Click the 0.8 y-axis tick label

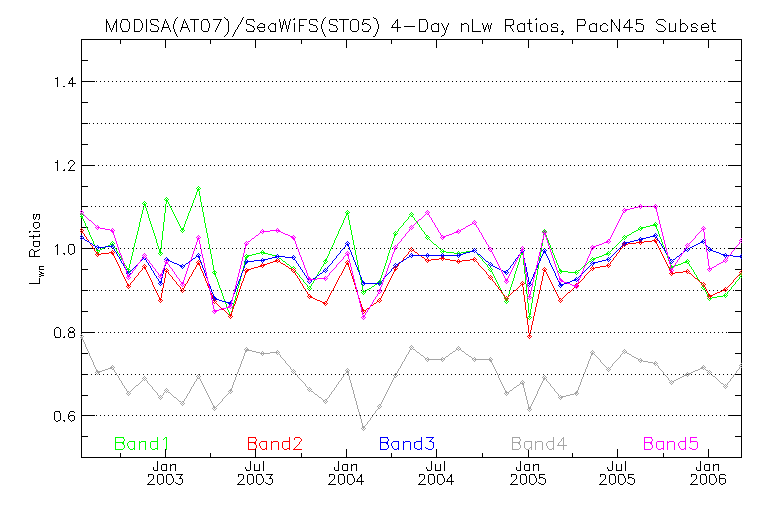[x=65, y=333]
